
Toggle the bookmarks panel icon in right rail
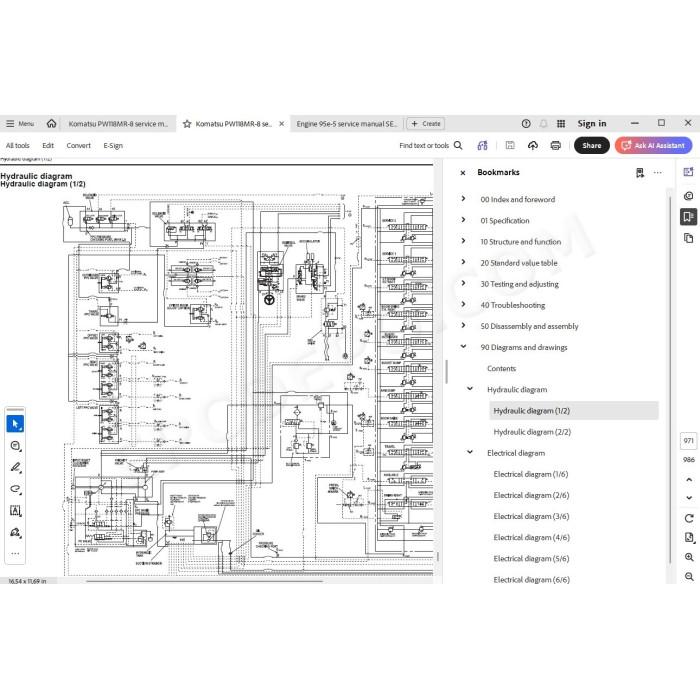point(688,217)
